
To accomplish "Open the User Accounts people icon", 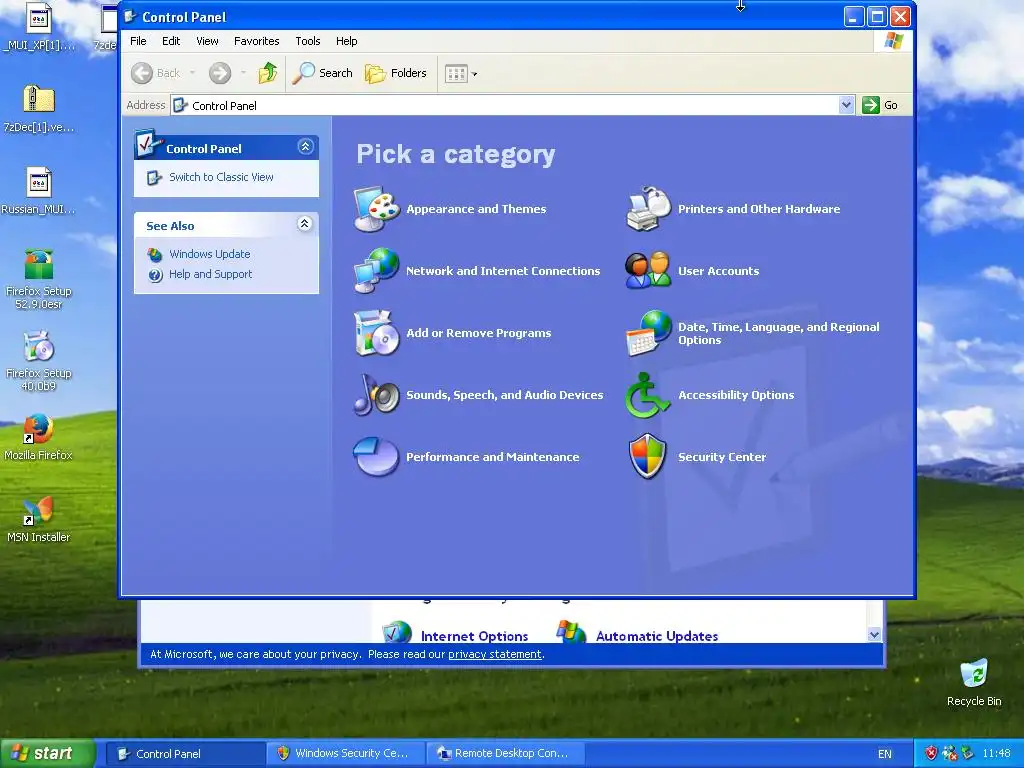I will pos(648,270).
